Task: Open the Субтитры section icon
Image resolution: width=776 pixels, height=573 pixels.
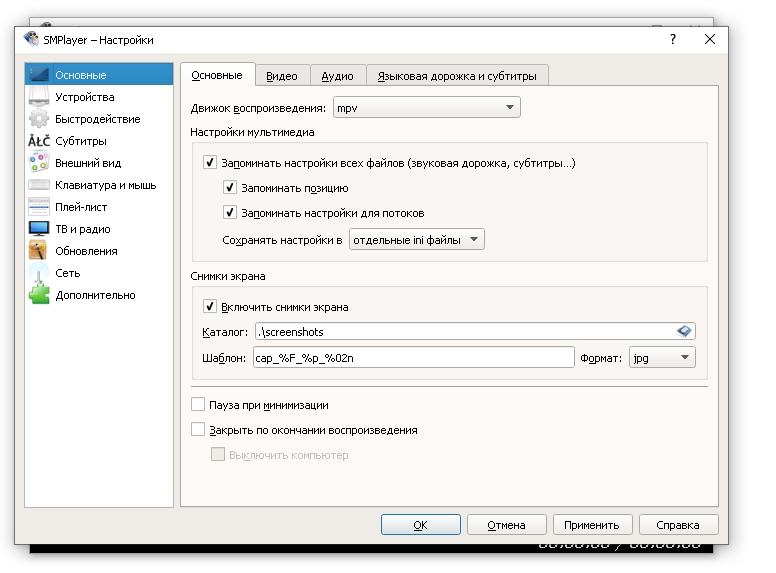Action: [x=38, y=141]
